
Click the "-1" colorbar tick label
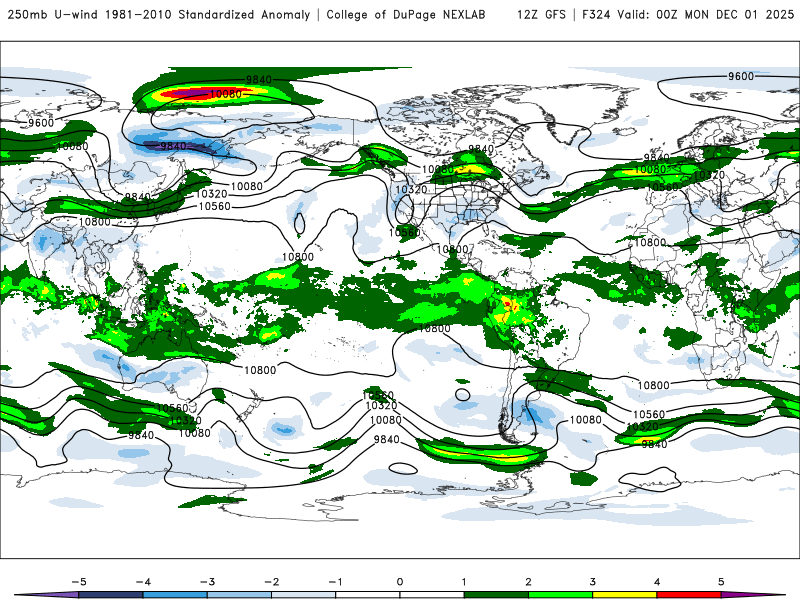point(335,582)
